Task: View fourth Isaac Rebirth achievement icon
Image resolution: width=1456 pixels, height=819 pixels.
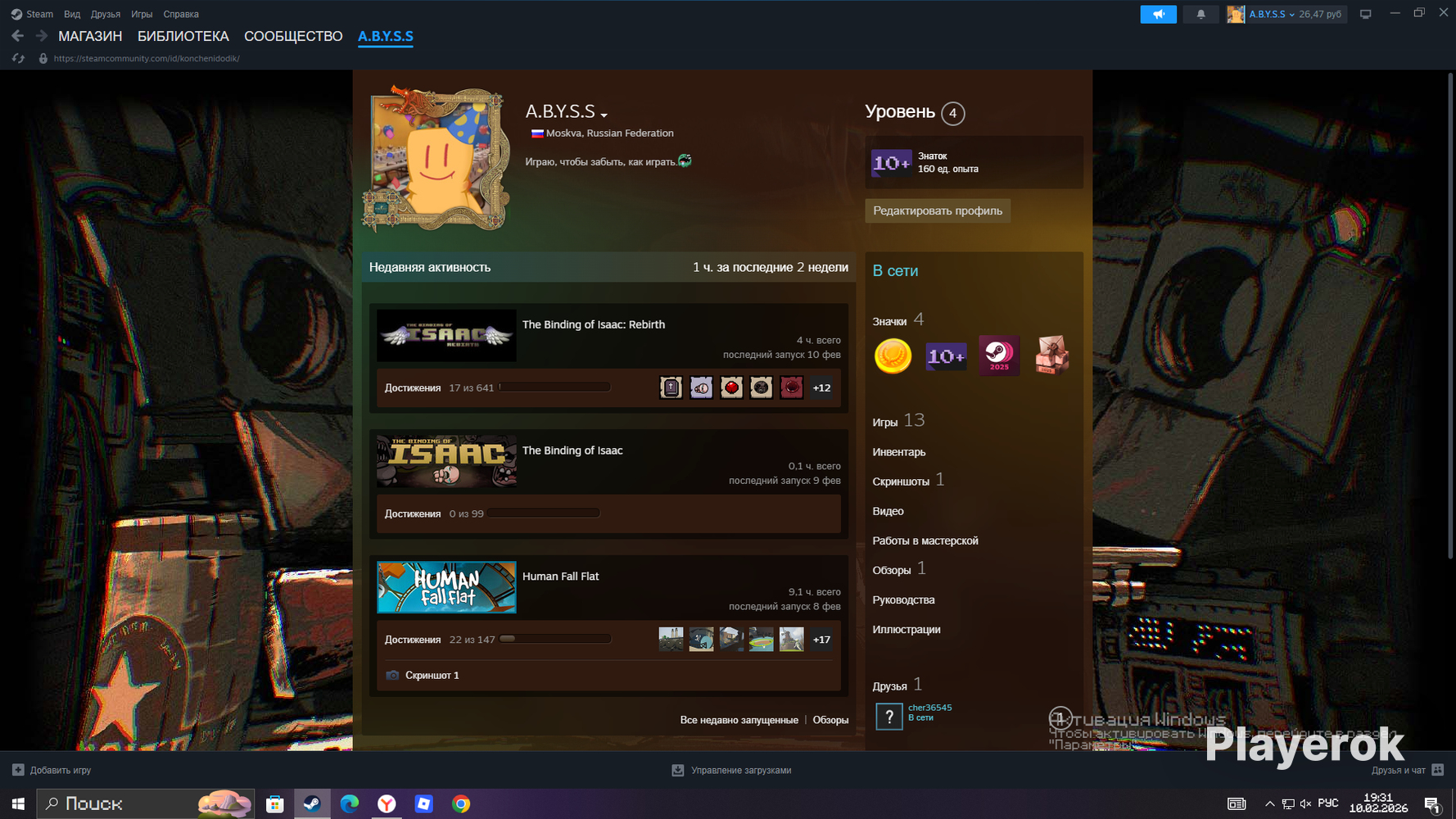Action: 761,387
